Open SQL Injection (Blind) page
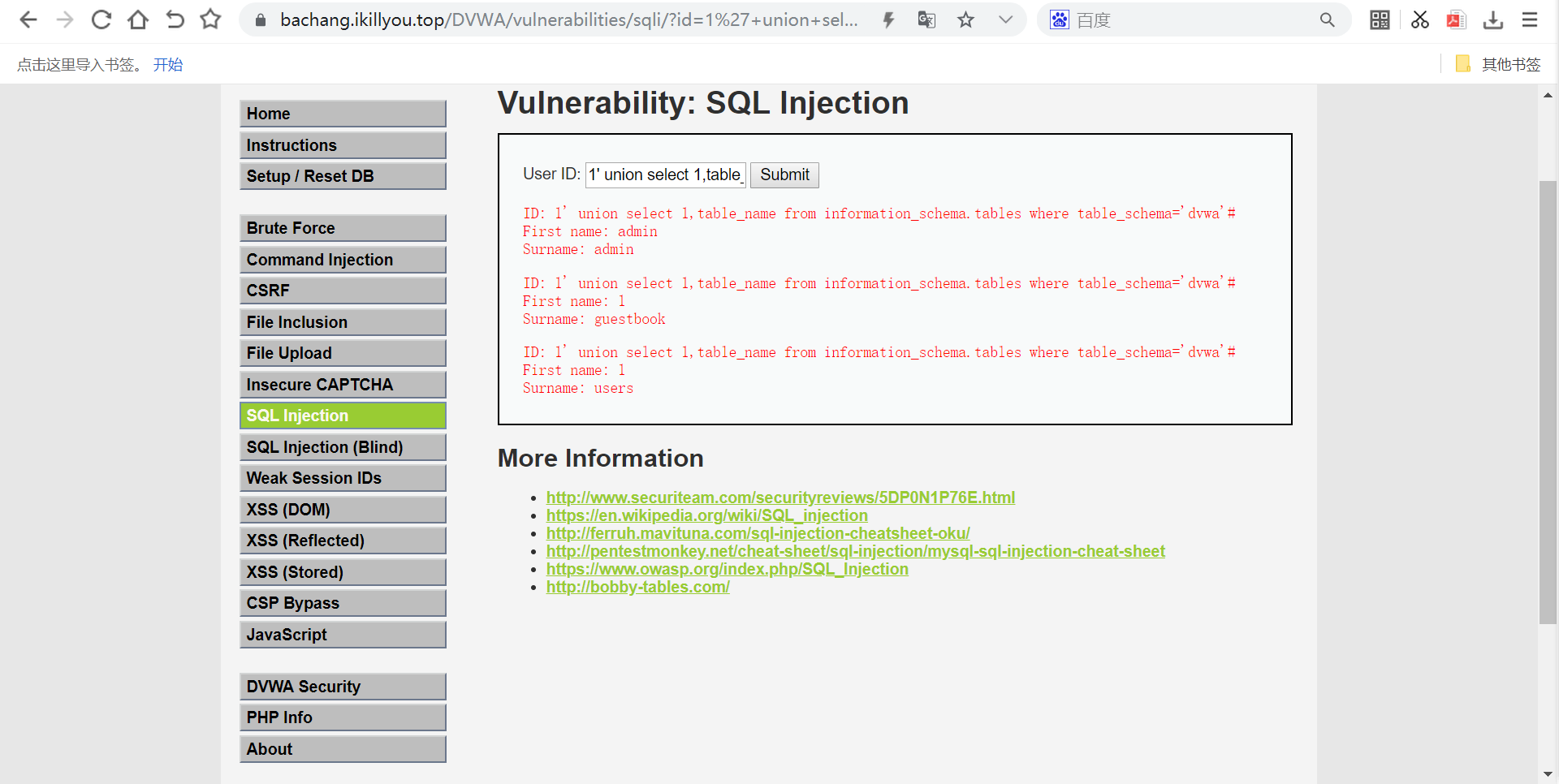Screen dimensions: 1559x784 (343, 447)
